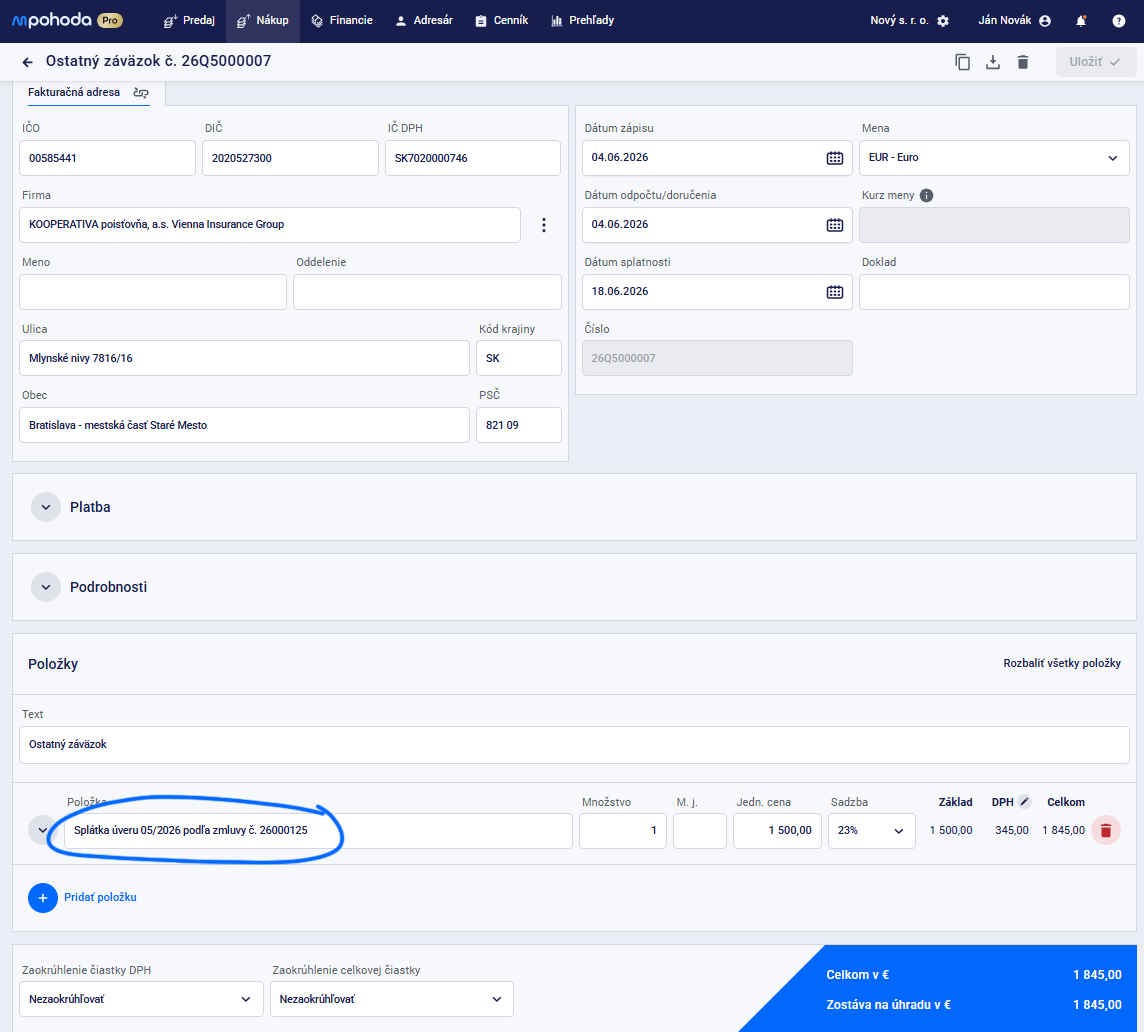Click Rozbaliť všetky položky
Screen dimensions: 1144x1032
click(1062, 663)
